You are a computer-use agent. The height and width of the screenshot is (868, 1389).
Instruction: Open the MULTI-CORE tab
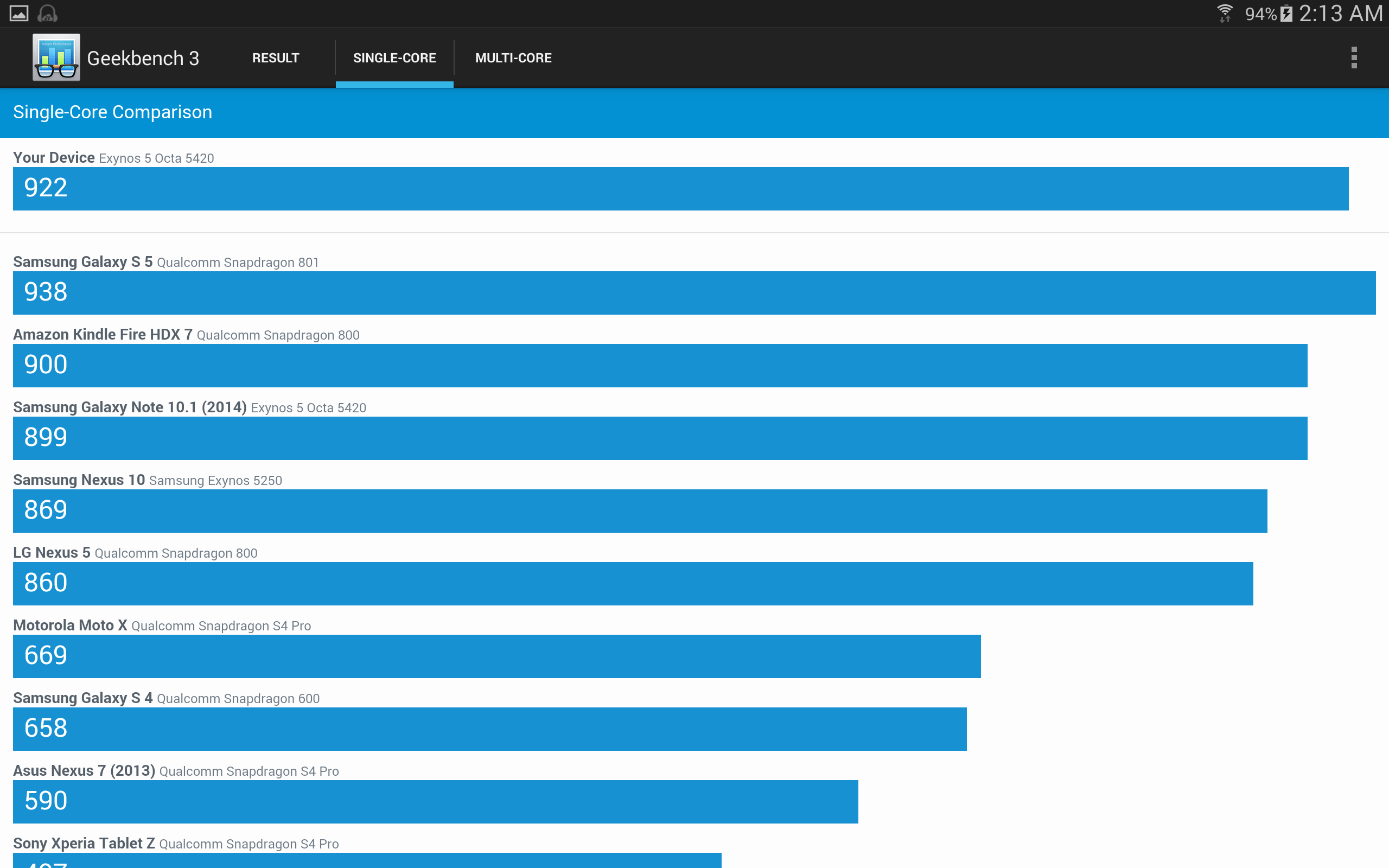pos(513,58)
